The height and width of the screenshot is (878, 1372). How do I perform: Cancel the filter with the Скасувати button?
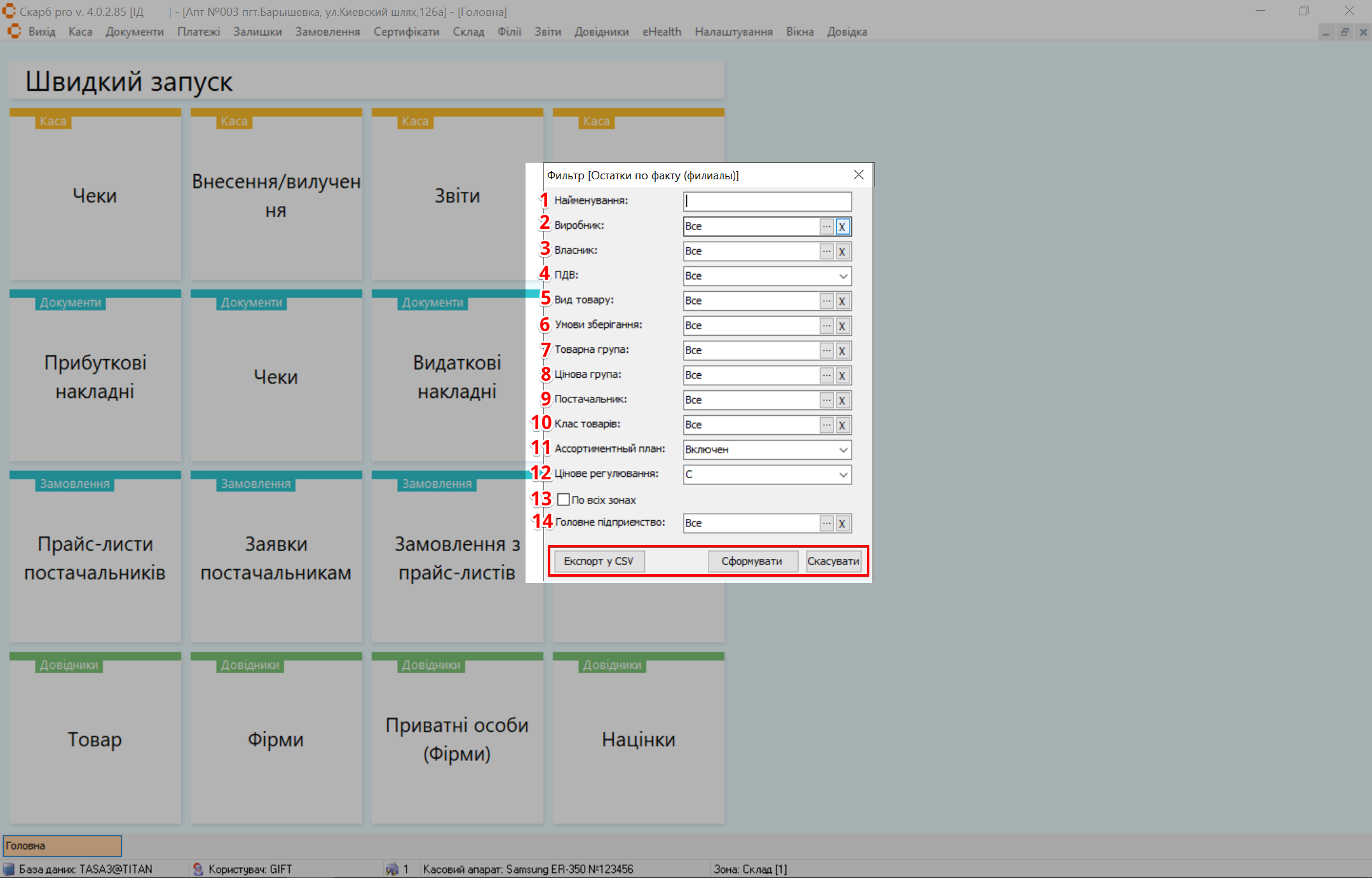[833, 561]
